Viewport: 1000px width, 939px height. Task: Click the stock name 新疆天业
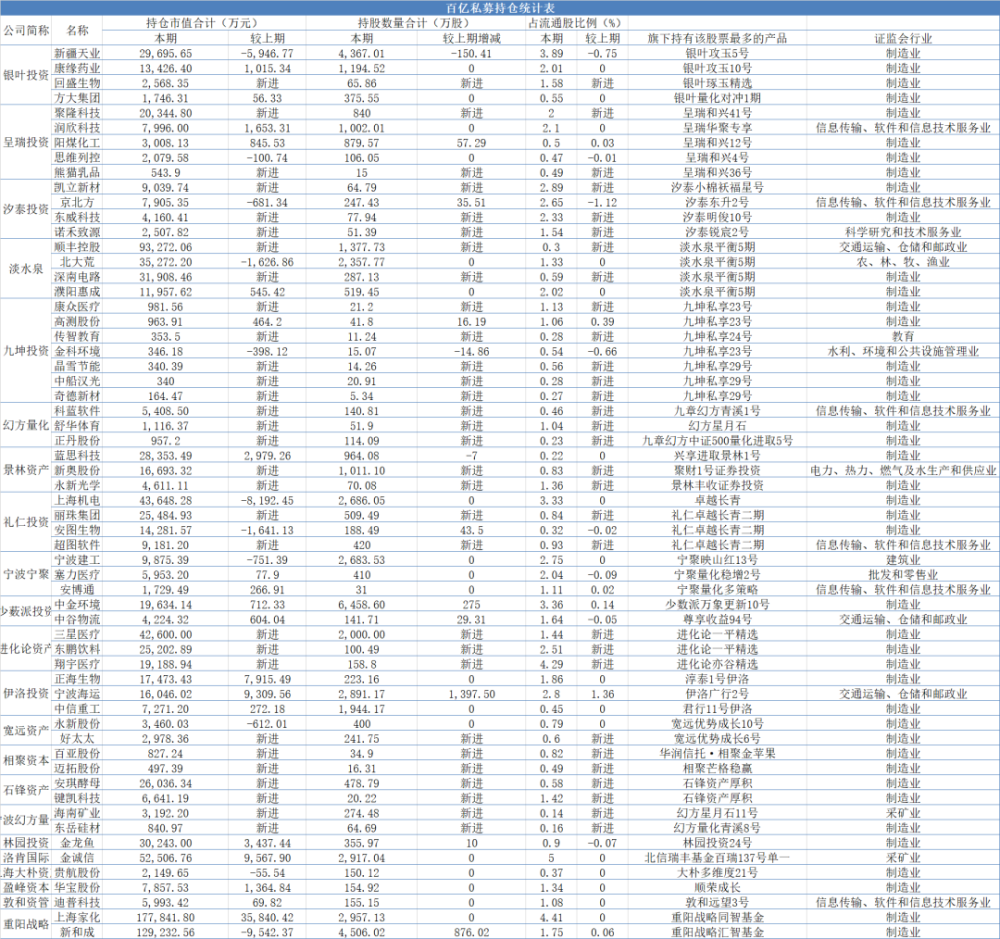coord(77,54)
